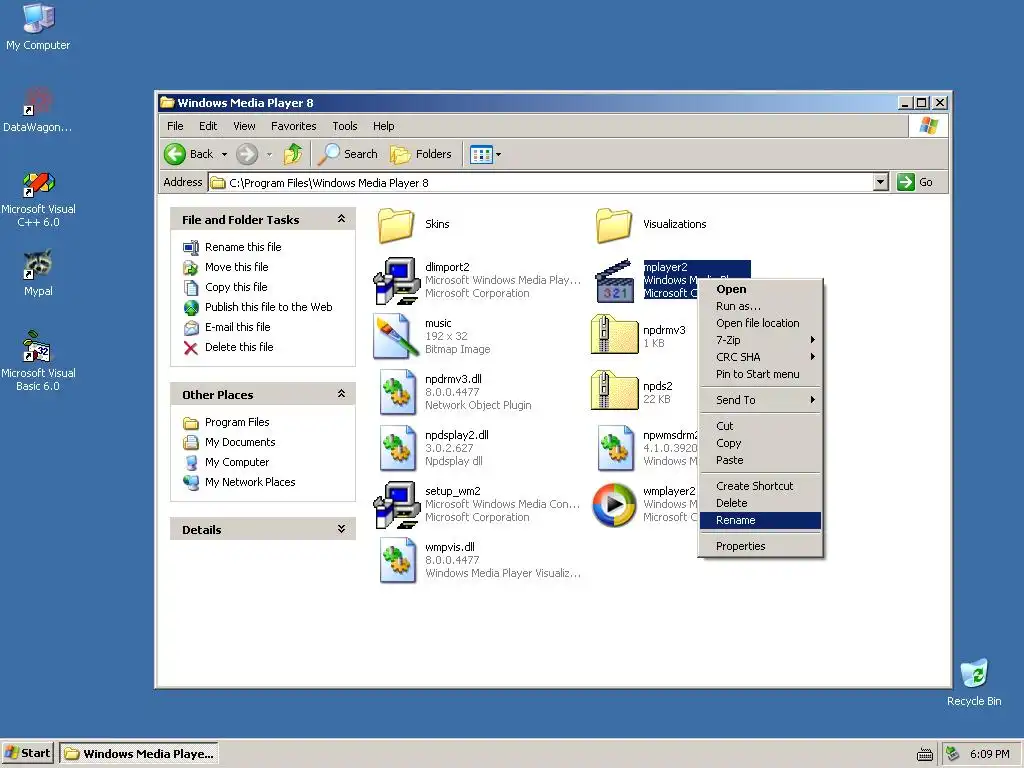Select the npdsplay2.dll file icon
The width and height of the screenshot is (1024, 768).
(398, 448)
